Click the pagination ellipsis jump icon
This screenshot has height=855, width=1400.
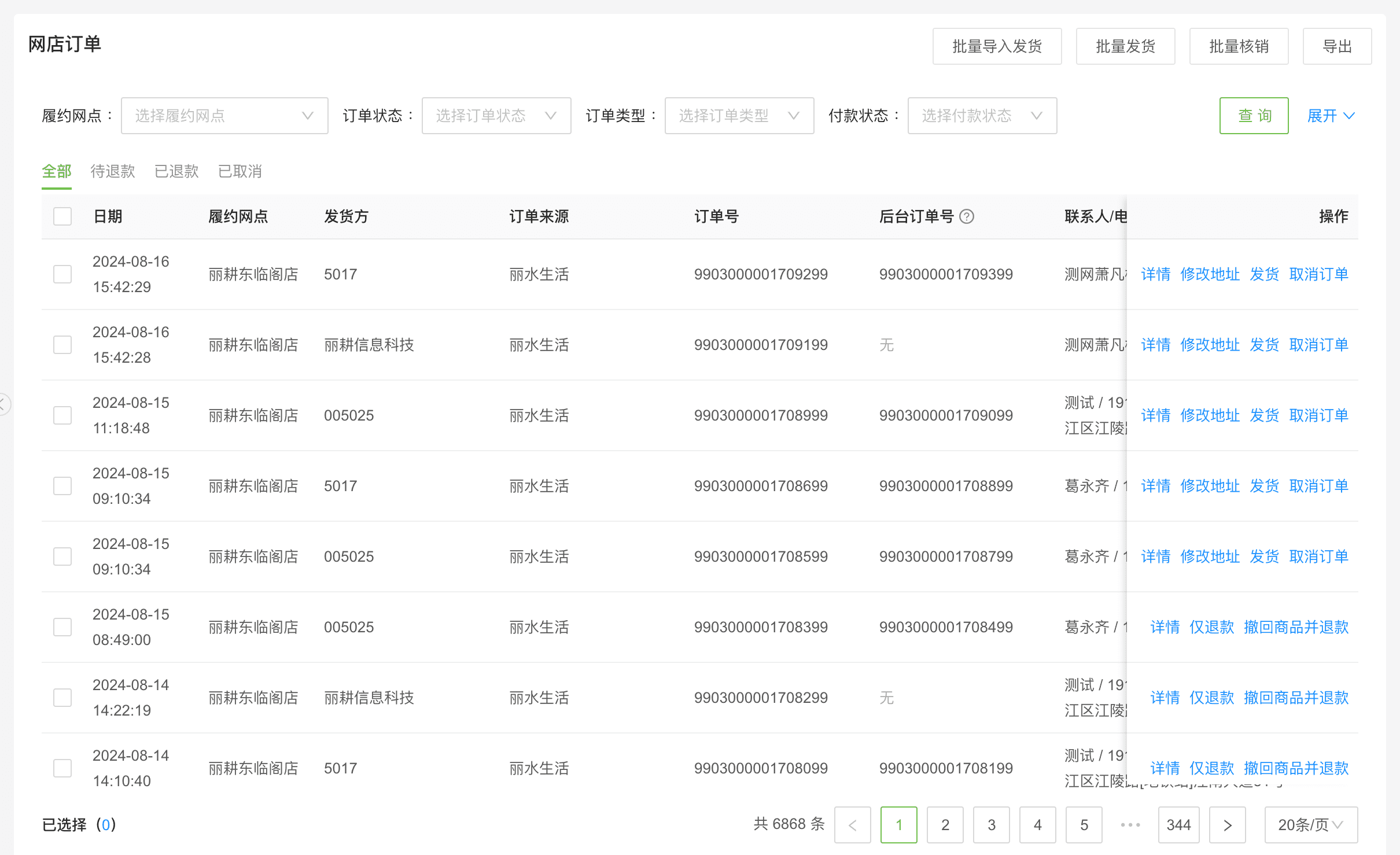tap(1130, 824)
